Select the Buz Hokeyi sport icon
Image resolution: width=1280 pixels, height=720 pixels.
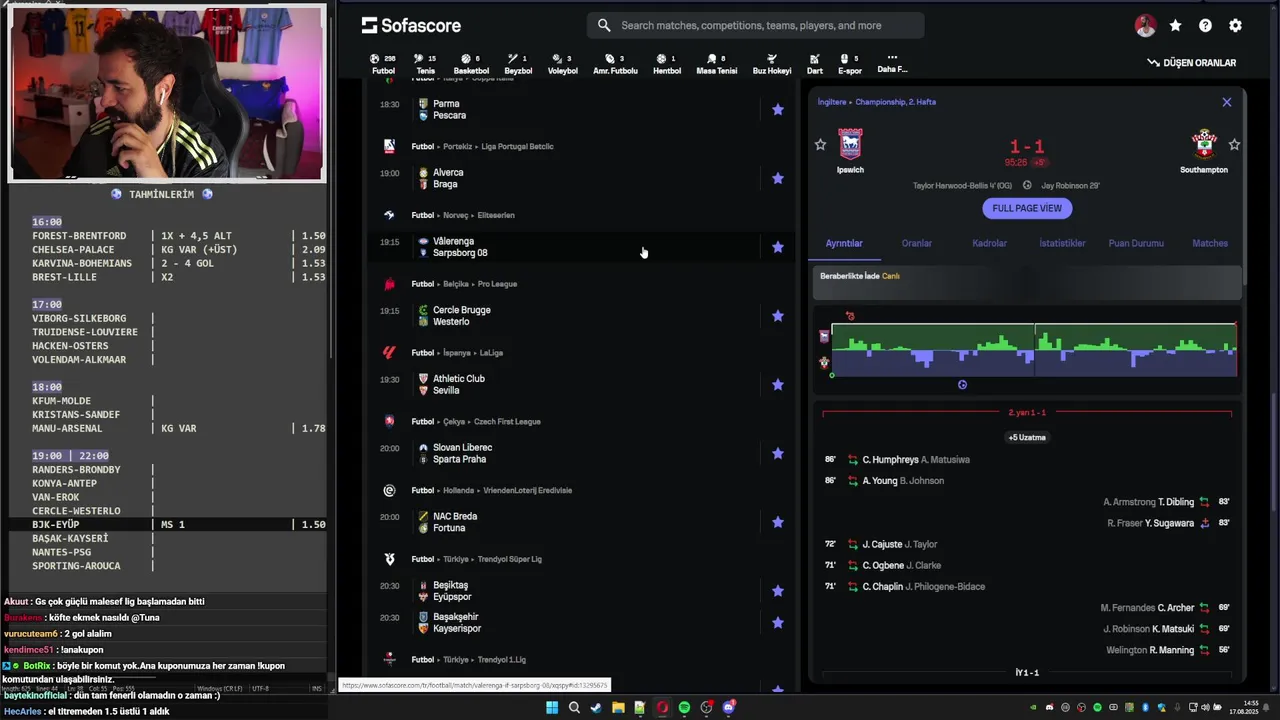click(772, 64)
